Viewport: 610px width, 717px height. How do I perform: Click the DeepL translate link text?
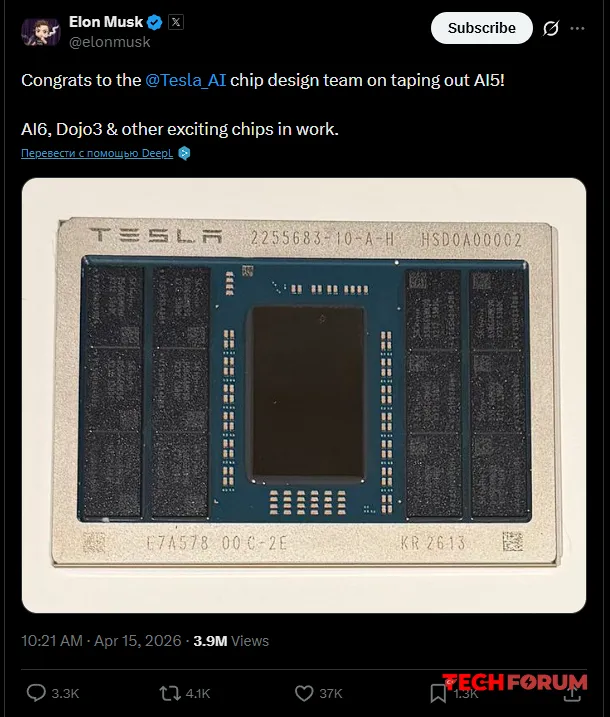(x=96, y=153)
